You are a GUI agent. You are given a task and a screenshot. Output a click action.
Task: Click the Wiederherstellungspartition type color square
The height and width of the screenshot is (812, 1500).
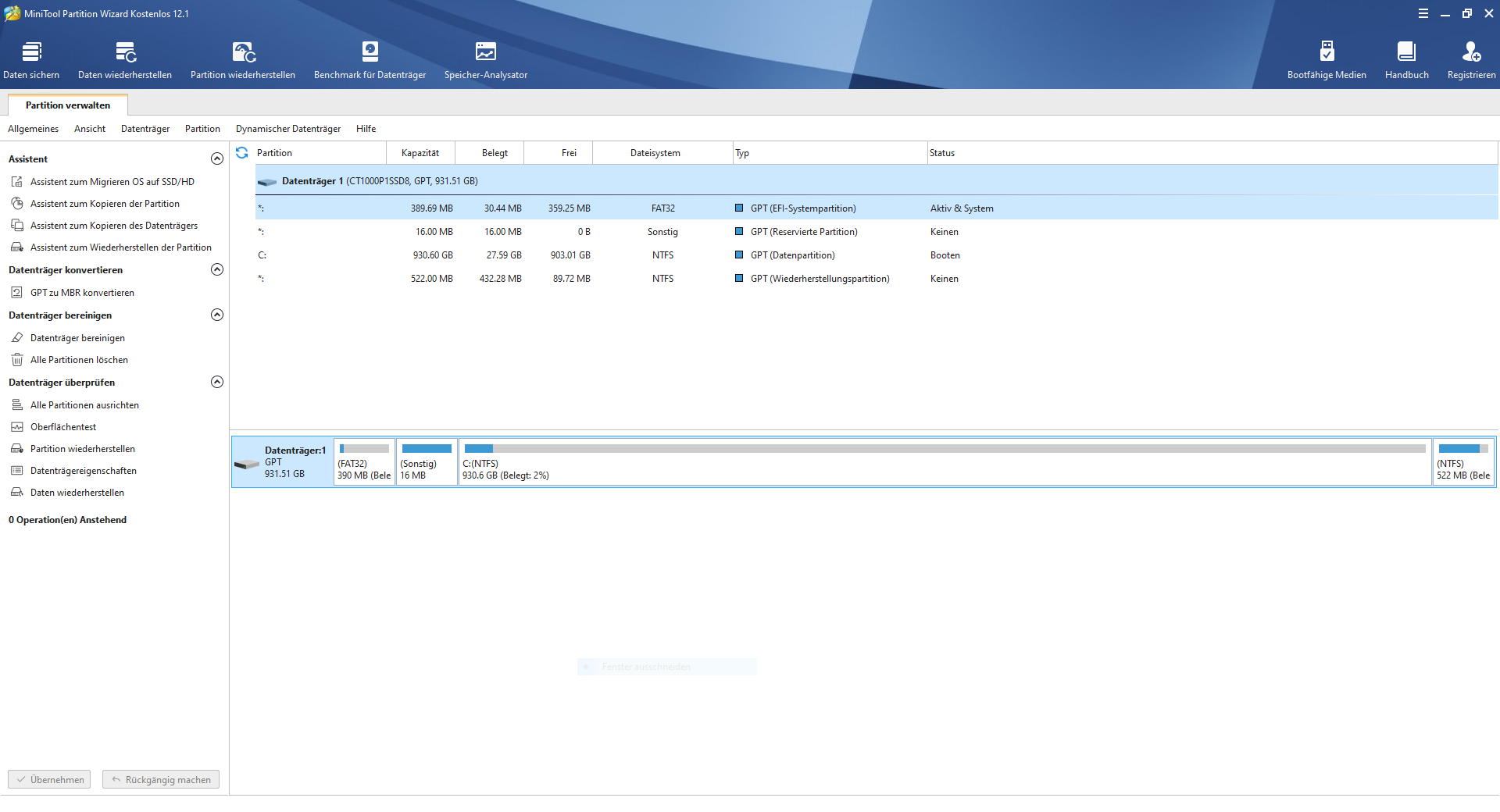click(739, 279)
